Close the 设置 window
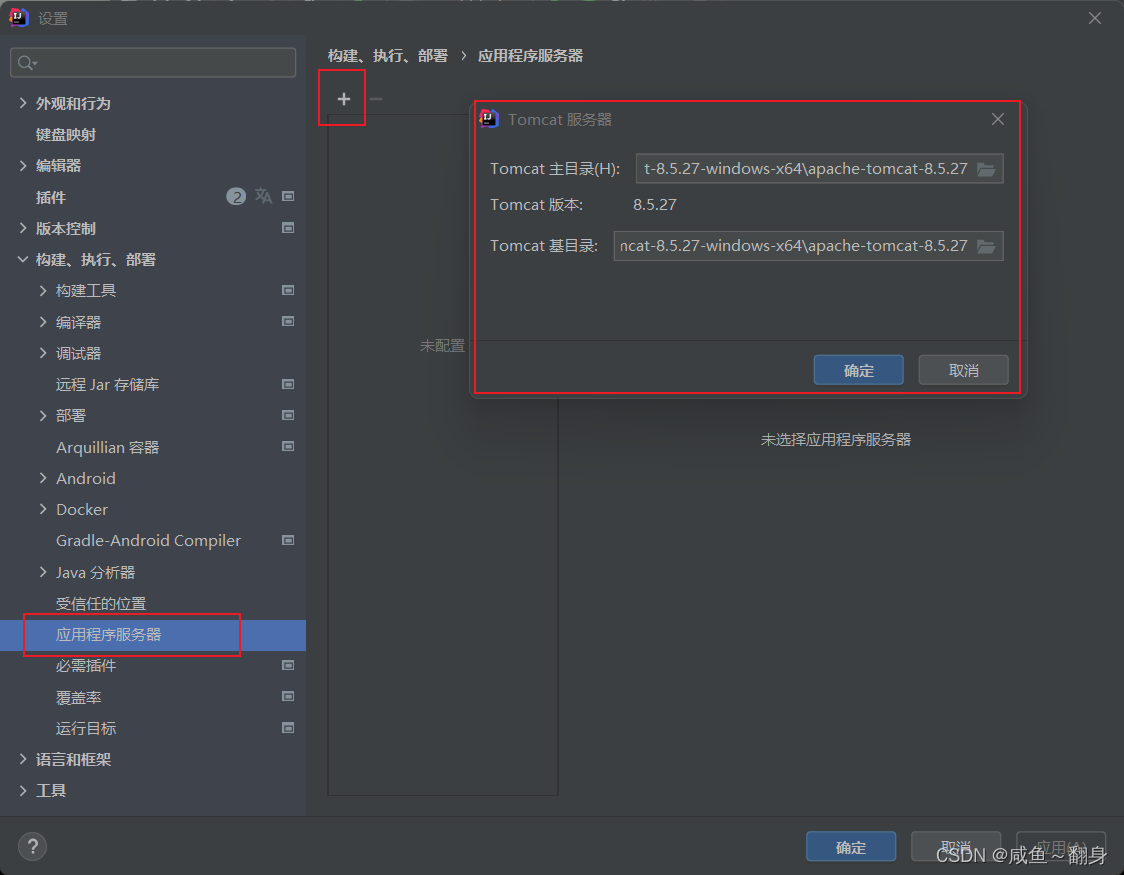 click(1095, 18)
